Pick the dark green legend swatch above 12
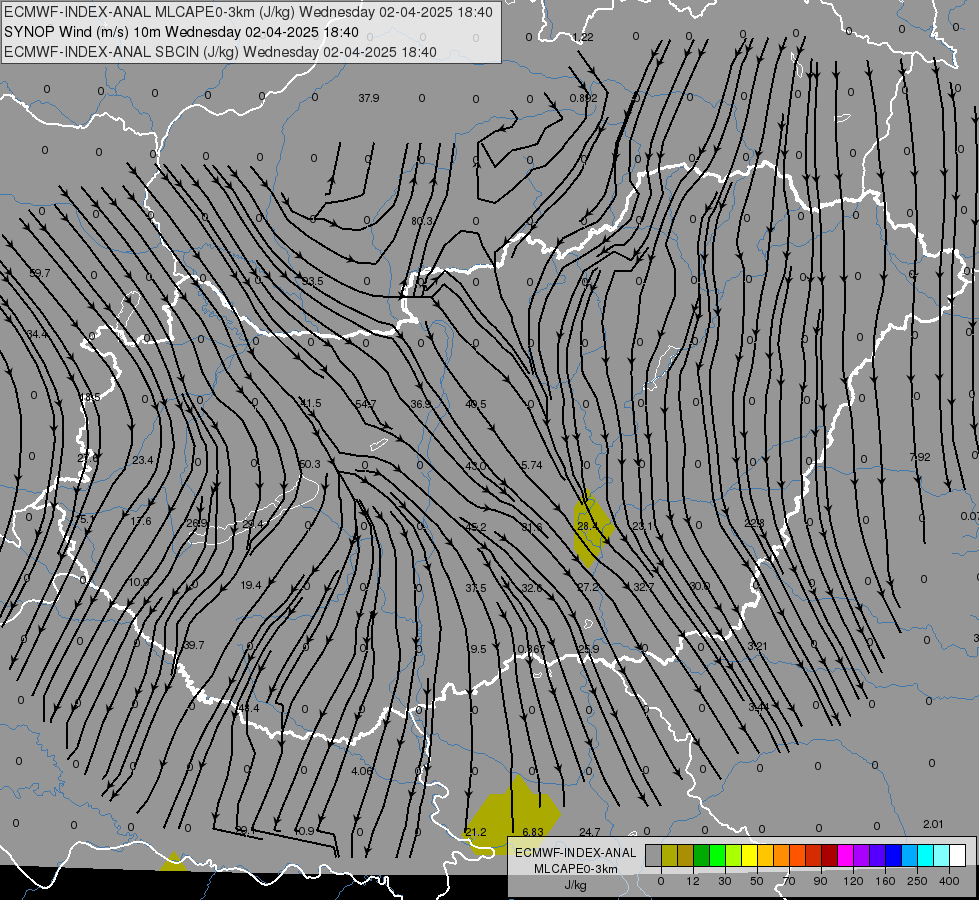Image resolution: width=979 pixels, height=900 pixels. tap(702, 856)
